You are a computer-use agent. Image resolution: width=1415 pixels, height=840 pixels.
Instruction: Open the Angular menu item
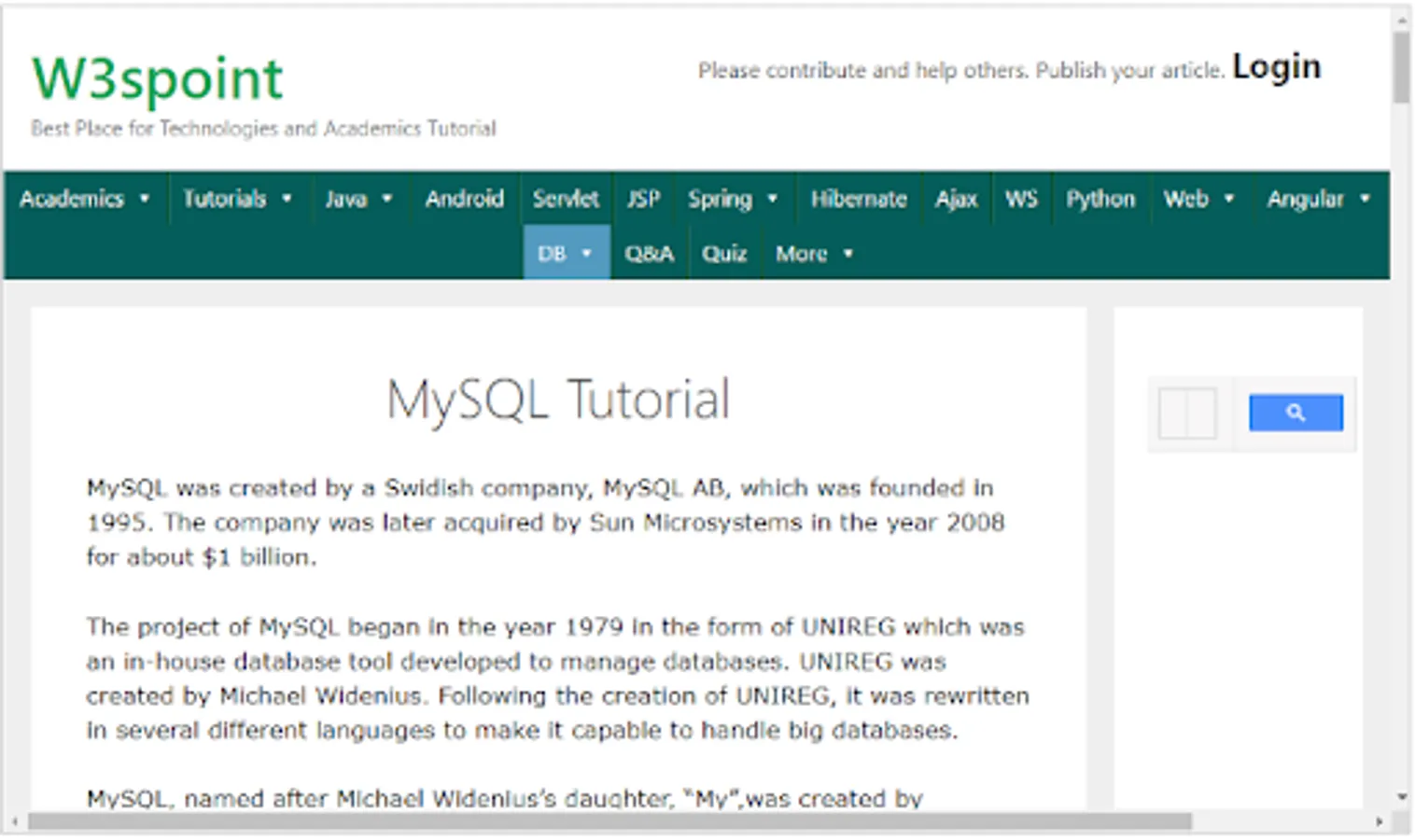[1305, 199]
